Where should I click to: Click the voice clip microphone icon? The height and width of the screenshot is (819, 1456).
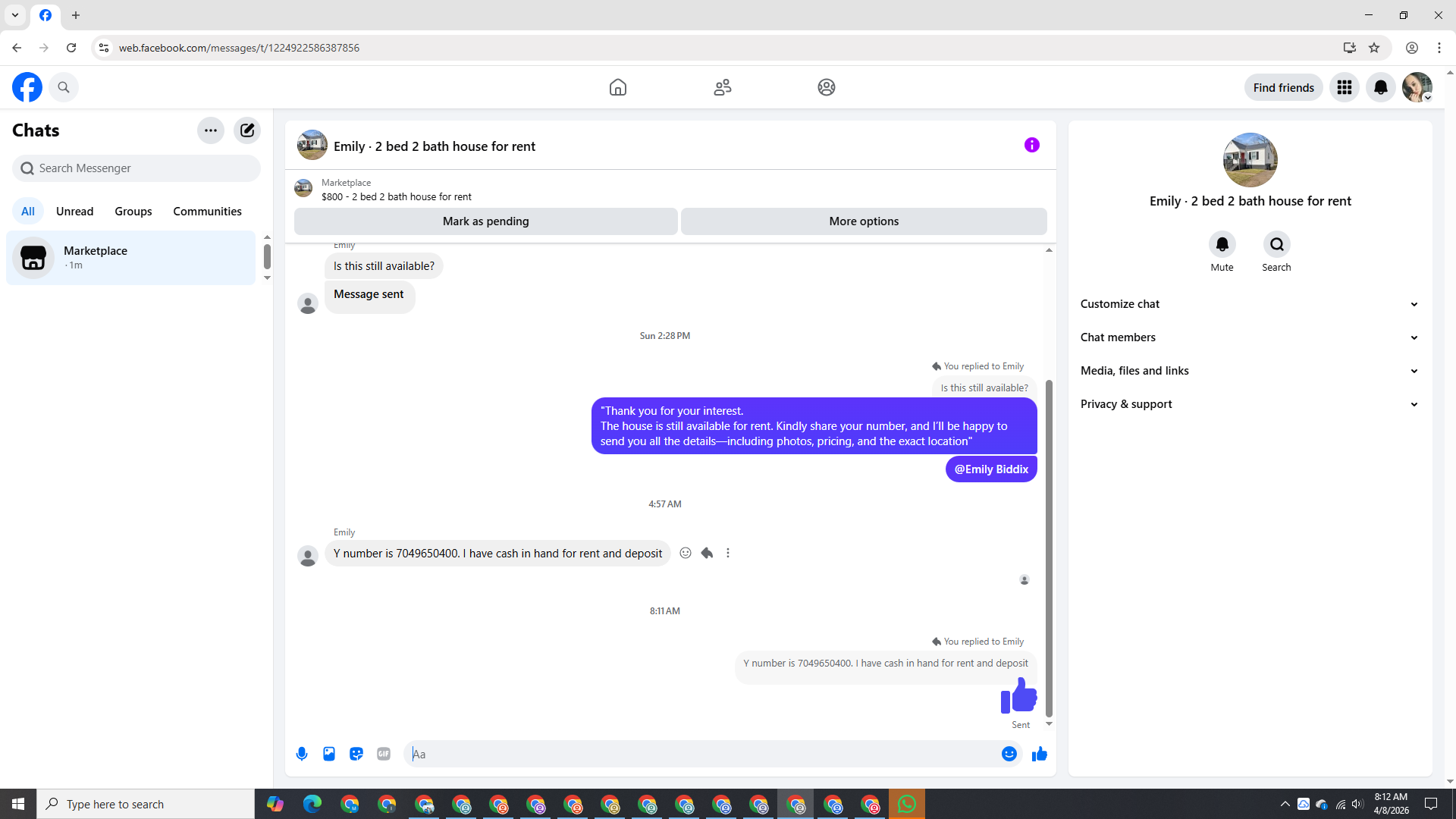tap(302, 754)
